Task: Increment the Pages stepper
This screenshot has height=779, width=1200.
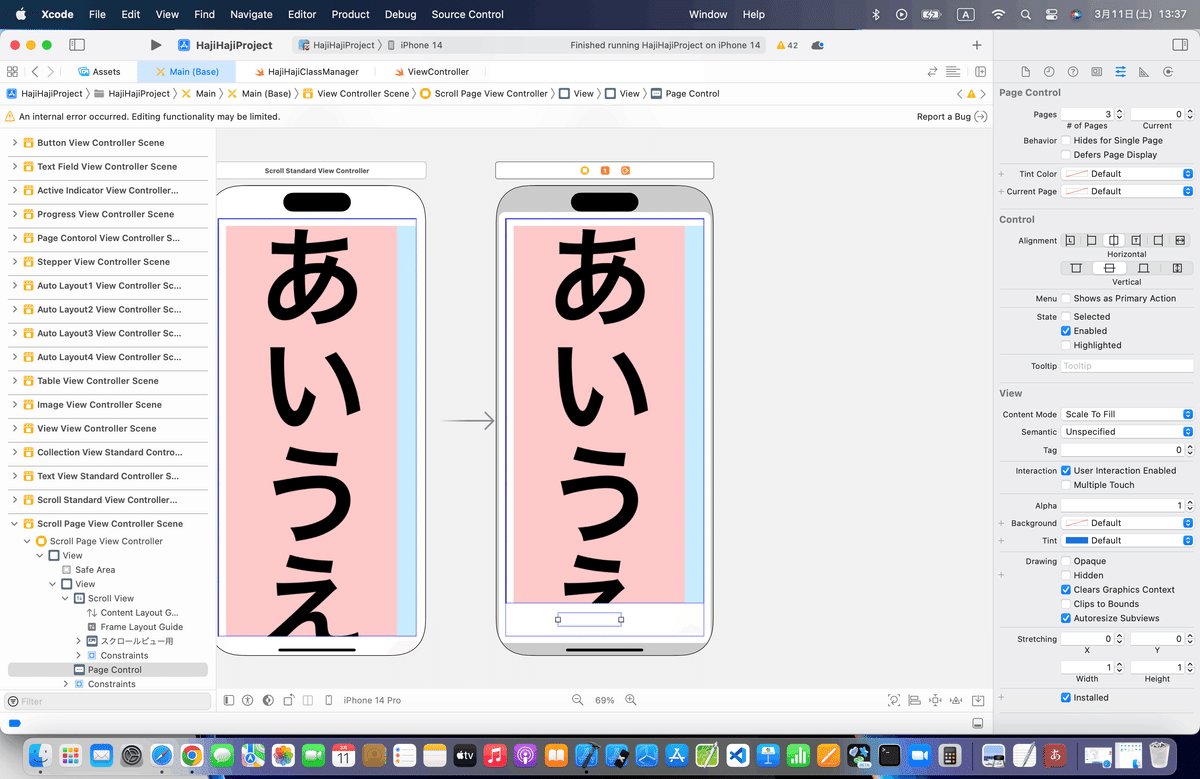Action: click(x=1119, y=111)
